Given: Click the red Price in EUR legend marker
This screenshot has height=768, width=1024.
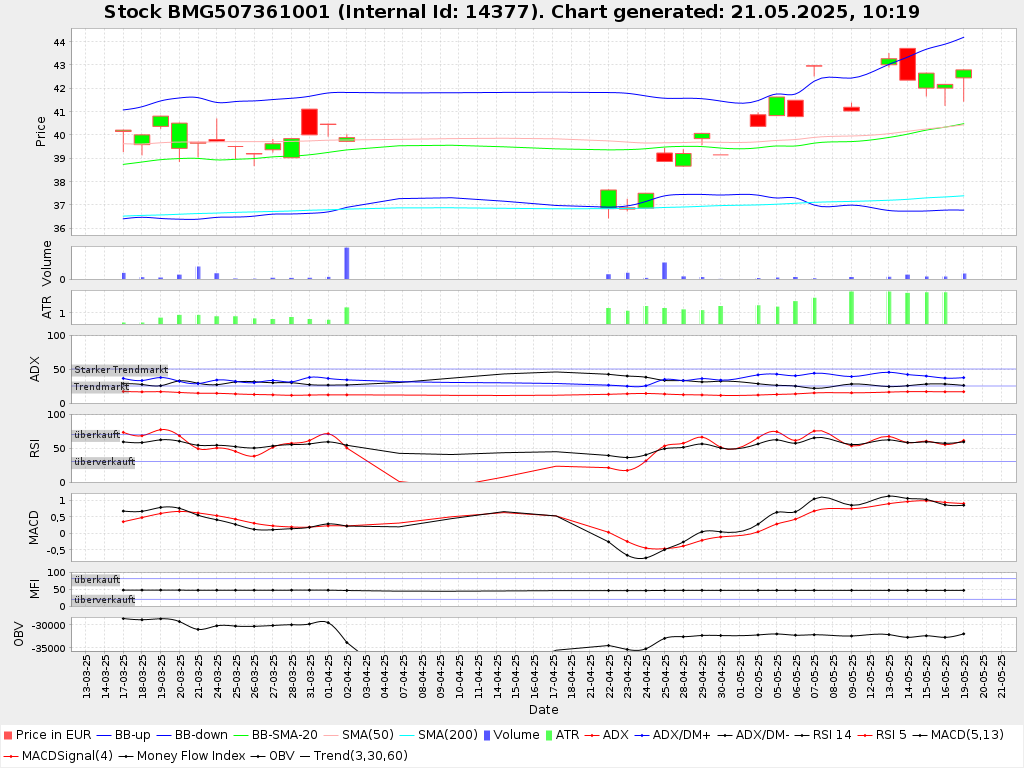Looking at the screenshot, I should [8, 735].
